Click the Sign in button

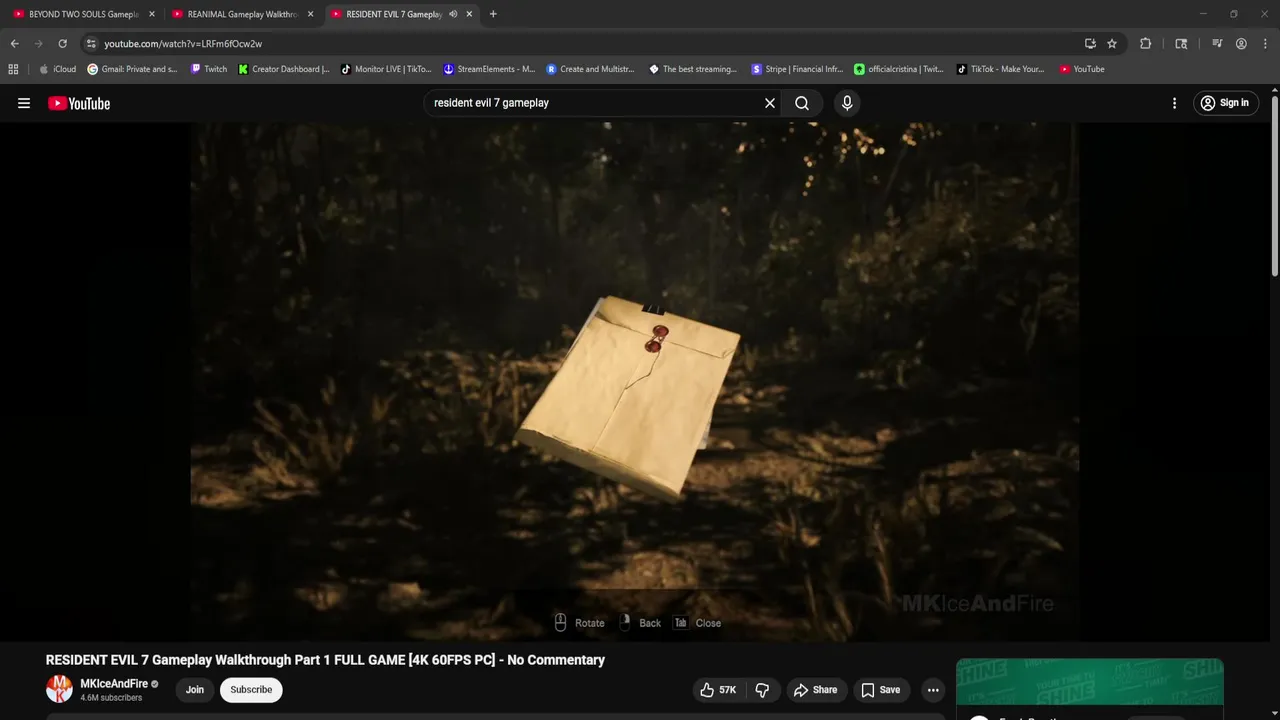(1225, 103)
